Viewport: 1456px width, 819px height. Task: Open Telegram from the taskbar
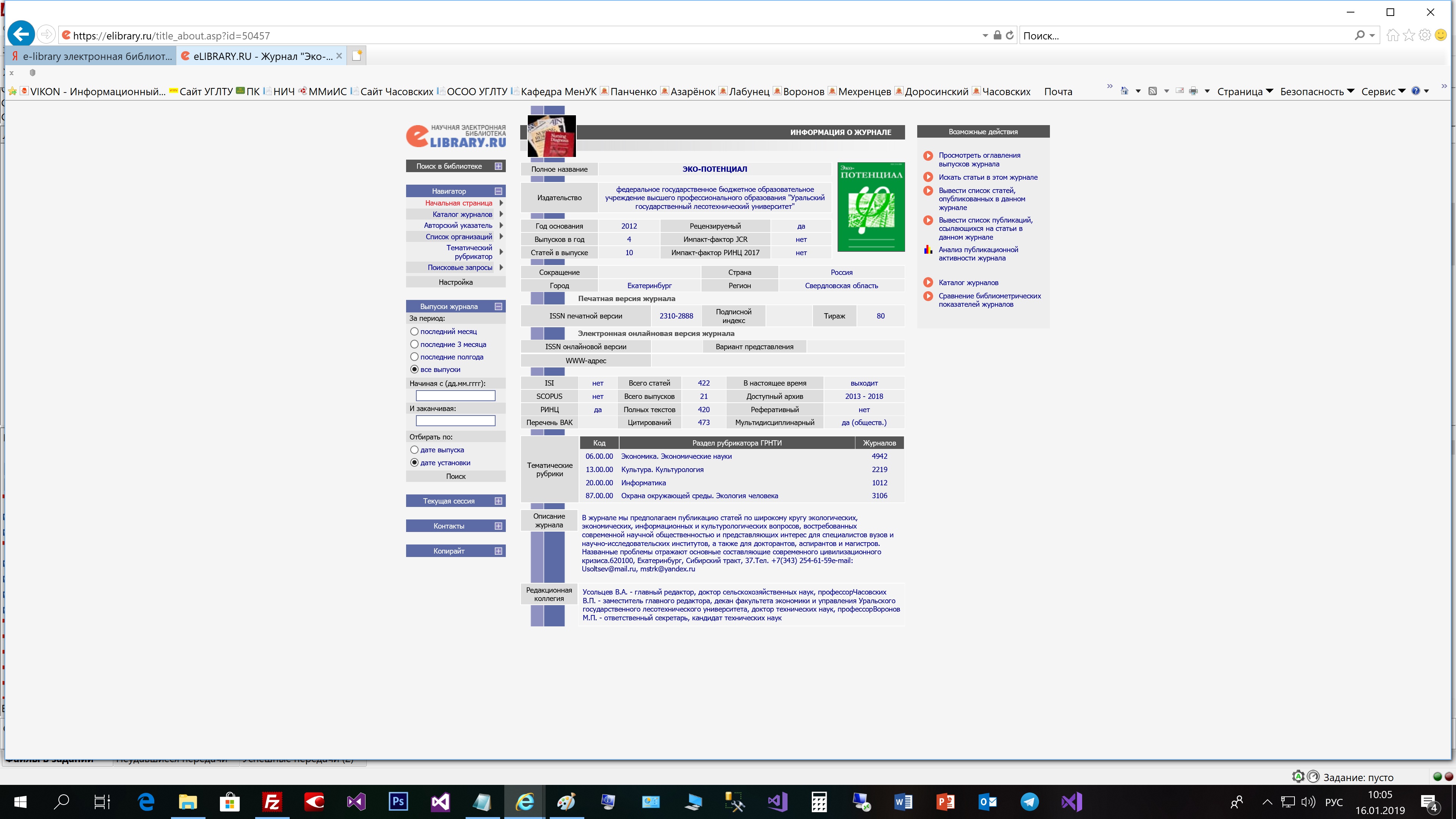pyautogui.click(x=1029, y=802)
